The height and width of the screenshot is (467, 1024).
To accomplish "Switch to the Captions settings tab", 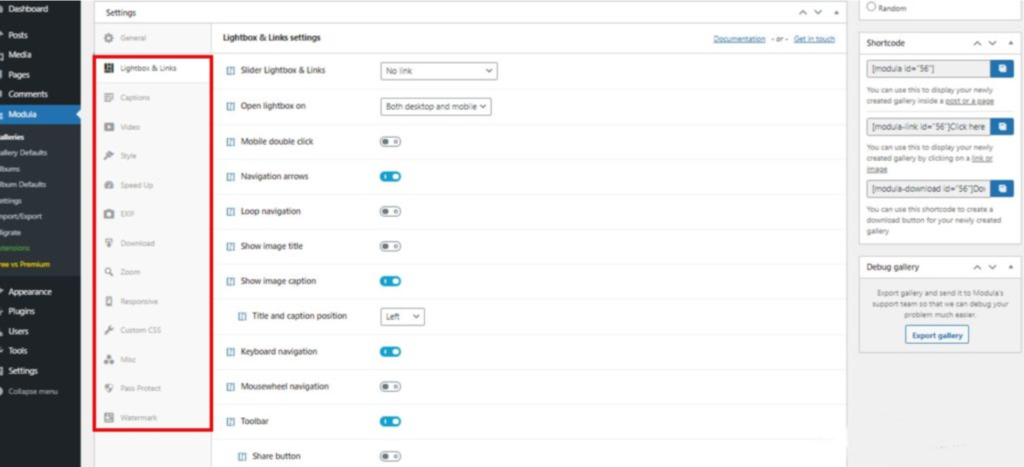I will 134,98.
